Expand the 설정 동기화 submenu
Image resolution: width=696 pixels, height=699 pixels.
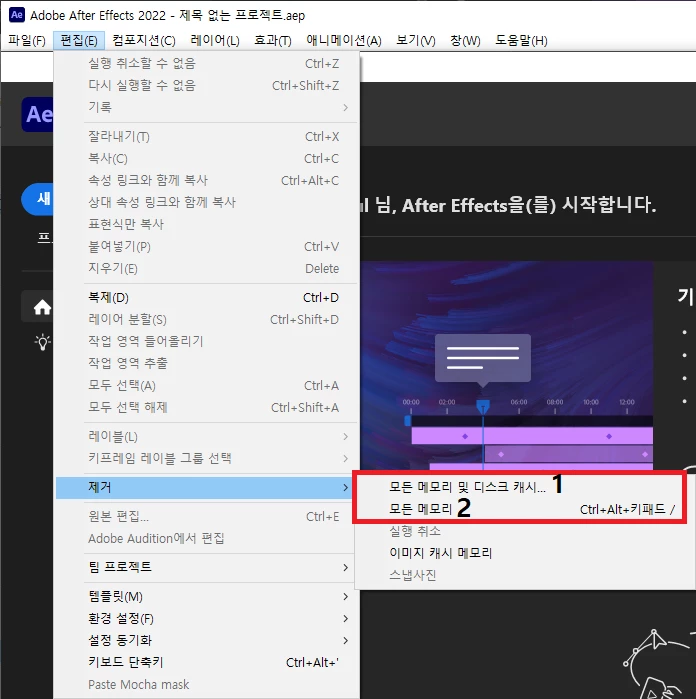pos(206,640)
